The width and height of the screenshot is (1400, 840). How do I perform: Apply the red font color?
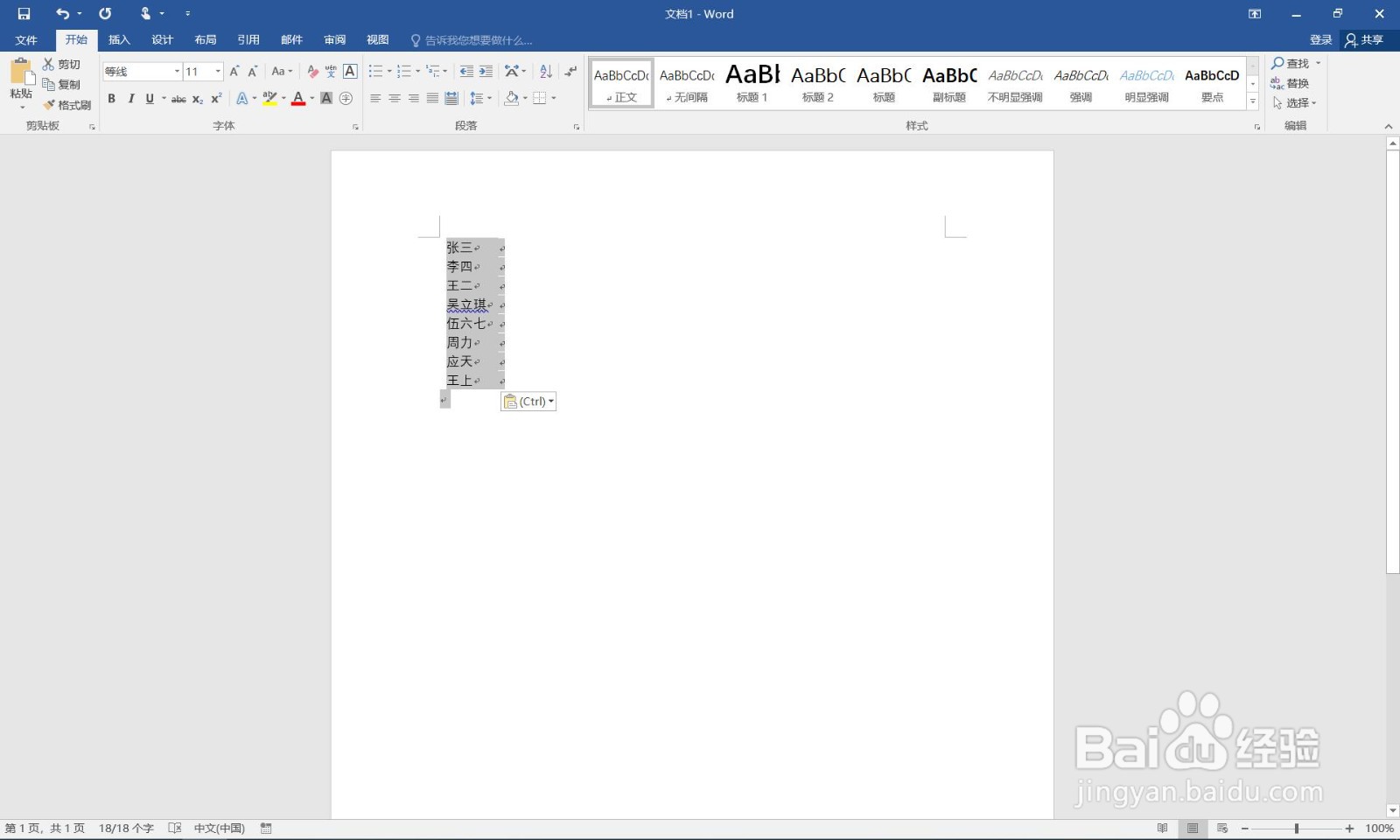(x=298, y=99)
